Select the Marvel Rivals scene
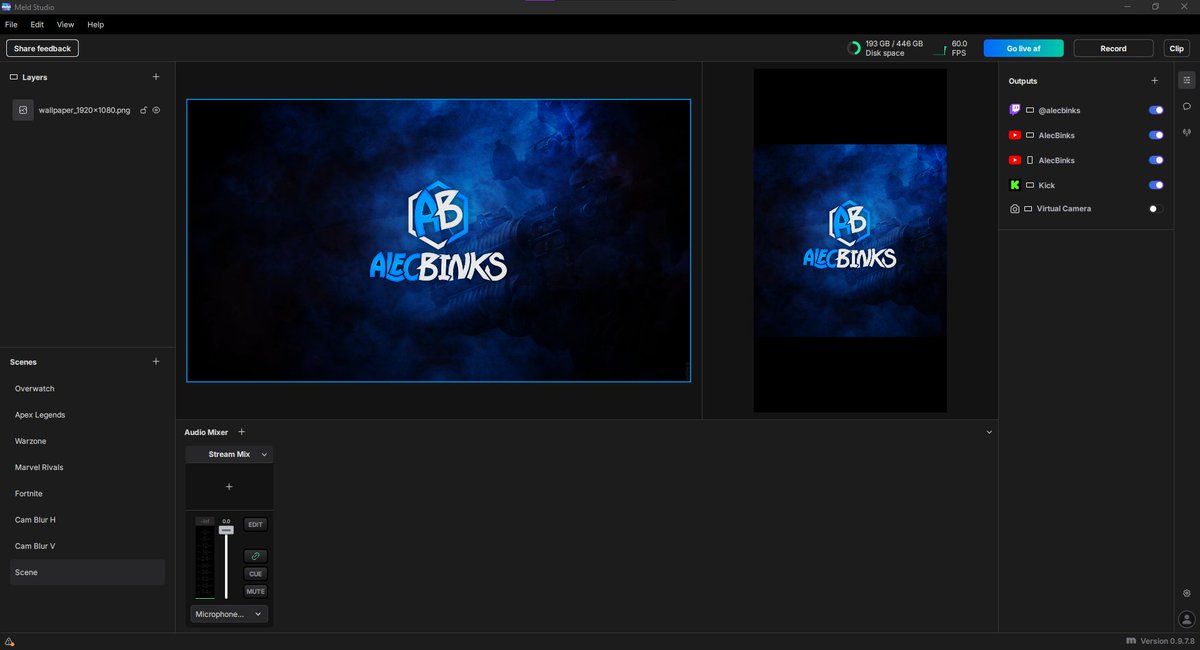Image resolution: width=1200 pixels, height=650 pixels. pyautogui.click(x=87, y=467)
